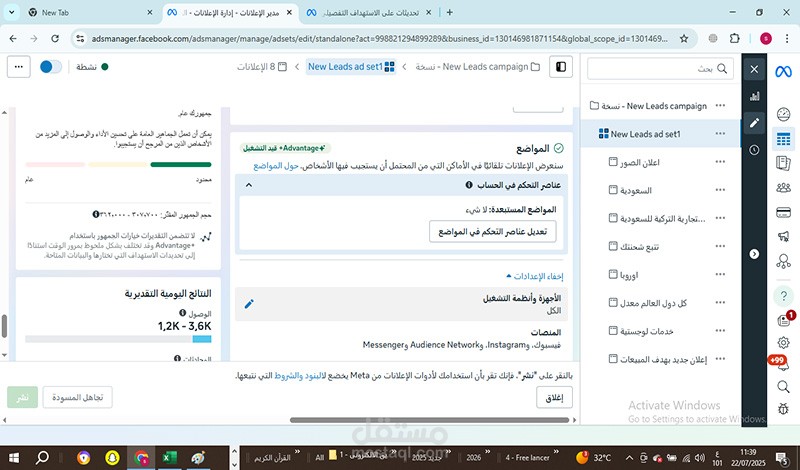The width and height of the screenshot is (800, 470).
Task: Open options for New Leads campaign row
Action: tap(720, 106)
